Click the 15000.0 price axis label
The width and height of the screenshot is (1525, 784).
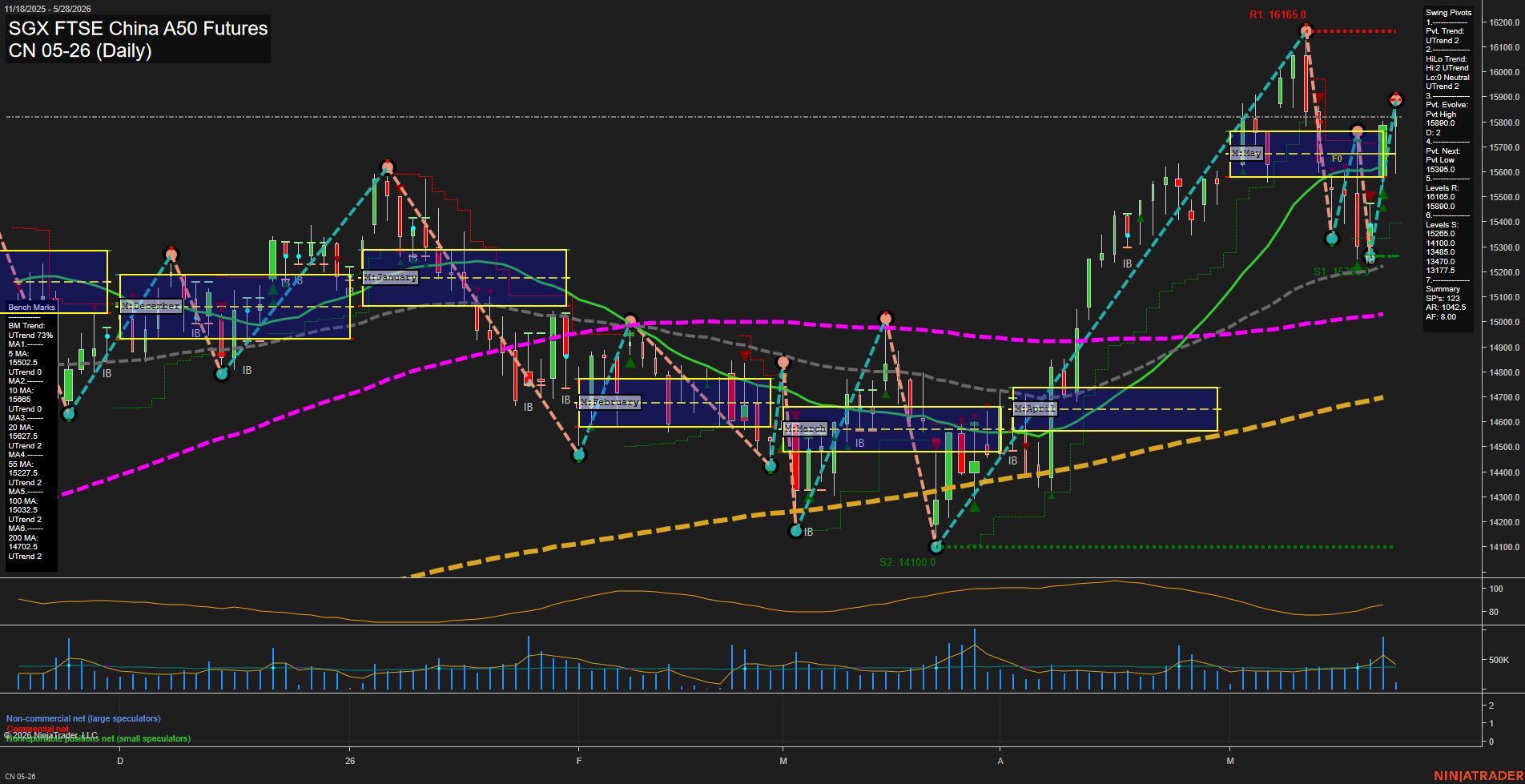[x=1504, y=323]
